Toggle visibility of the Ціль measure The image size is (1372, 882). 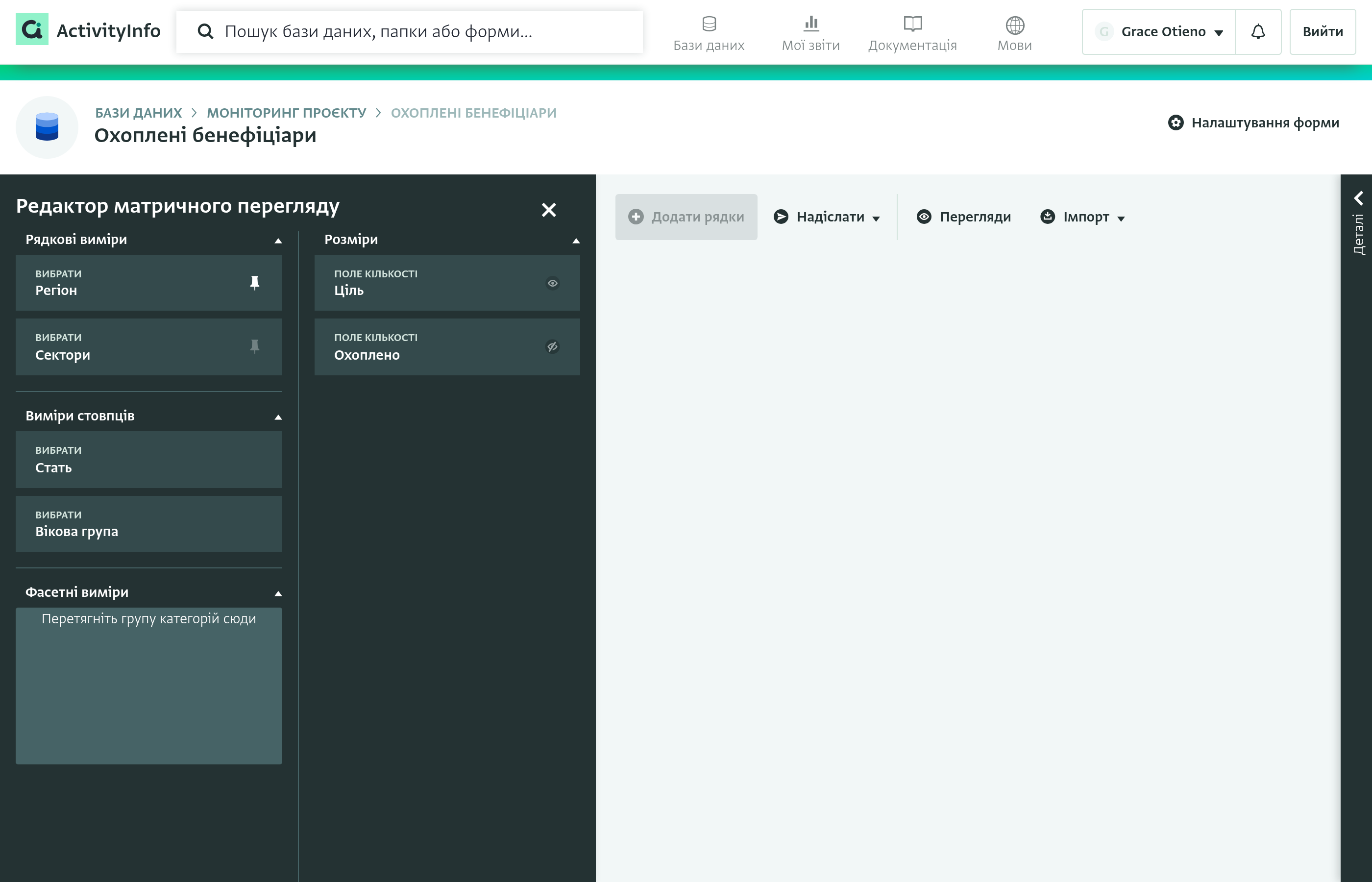pos(552,283)
